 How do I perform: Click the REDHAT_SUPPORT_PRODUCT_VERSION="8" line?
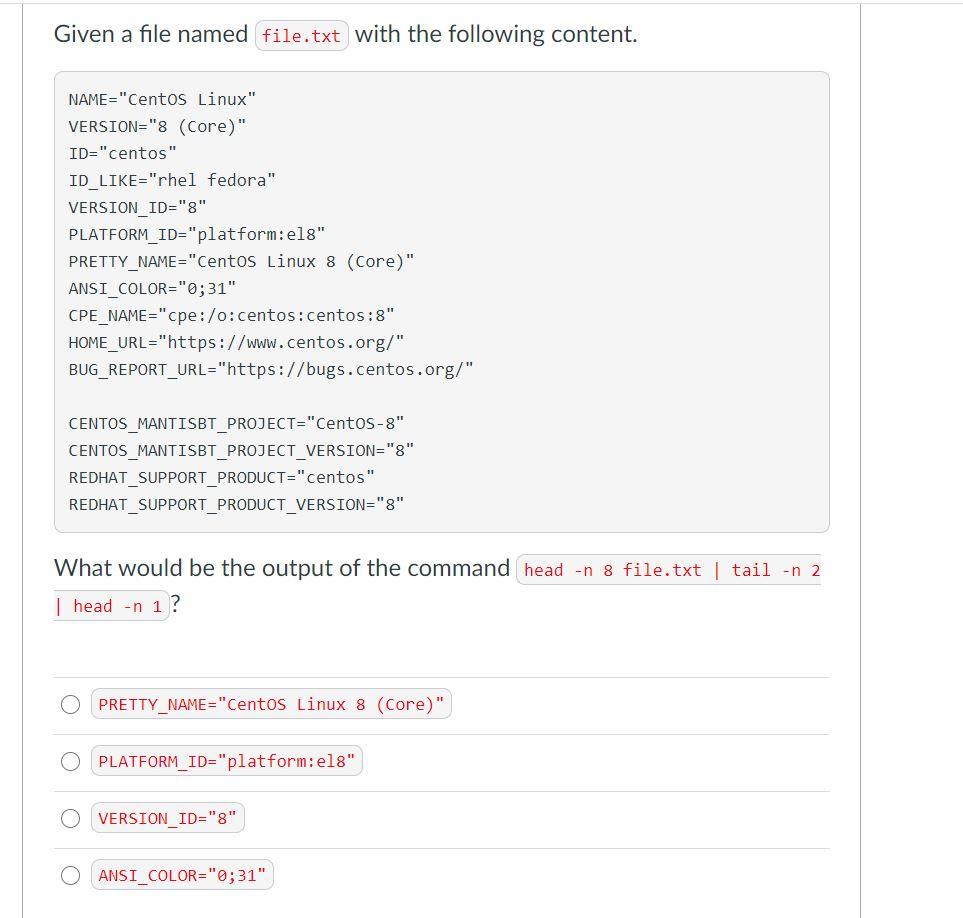pos(236,504)
